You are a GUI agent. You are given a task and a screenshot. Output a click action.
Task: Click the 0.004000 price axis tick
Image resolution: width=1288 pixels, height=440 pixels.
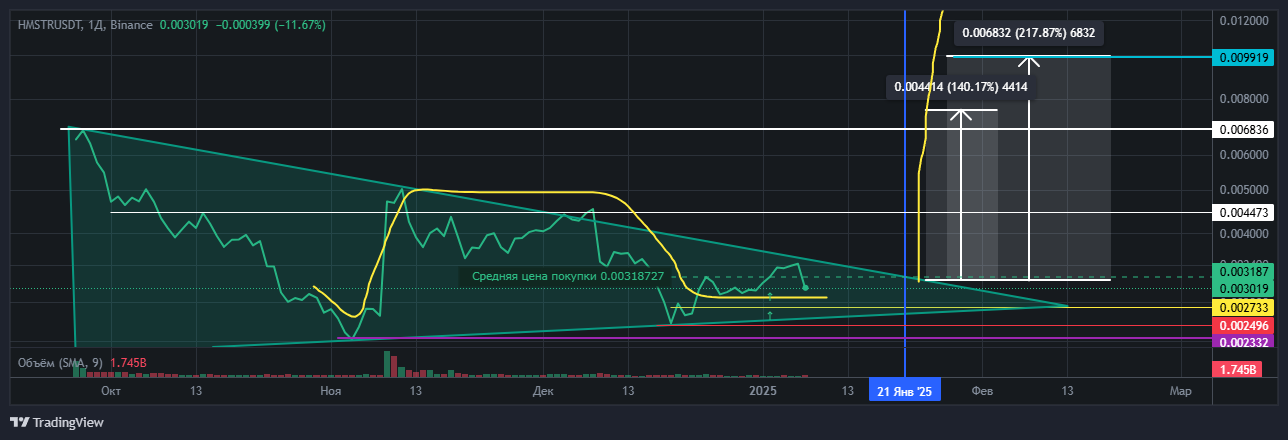coord(1244,234)
